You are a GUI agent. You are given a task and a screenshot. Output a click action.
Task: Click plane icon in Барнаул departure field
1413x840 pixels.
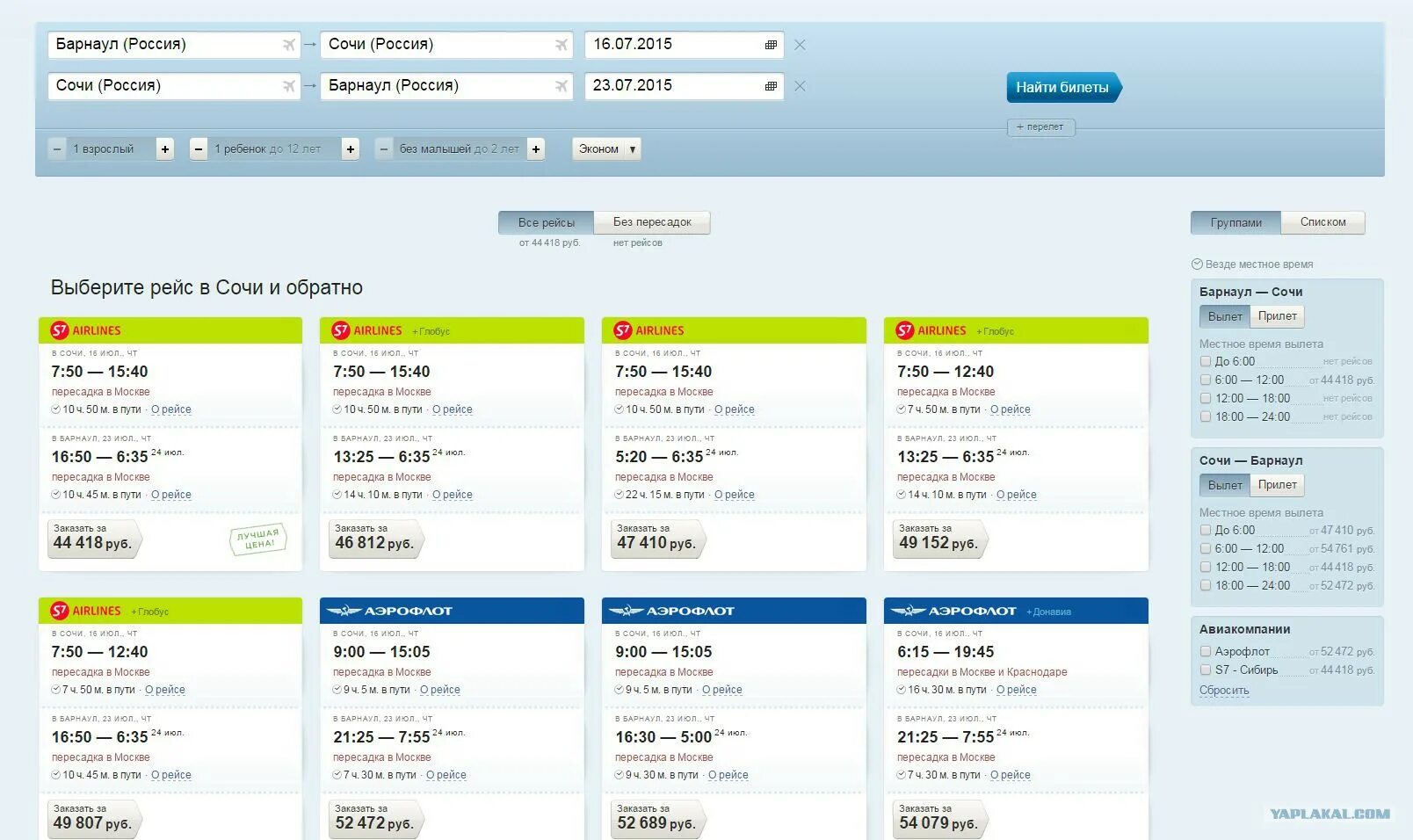288,45
